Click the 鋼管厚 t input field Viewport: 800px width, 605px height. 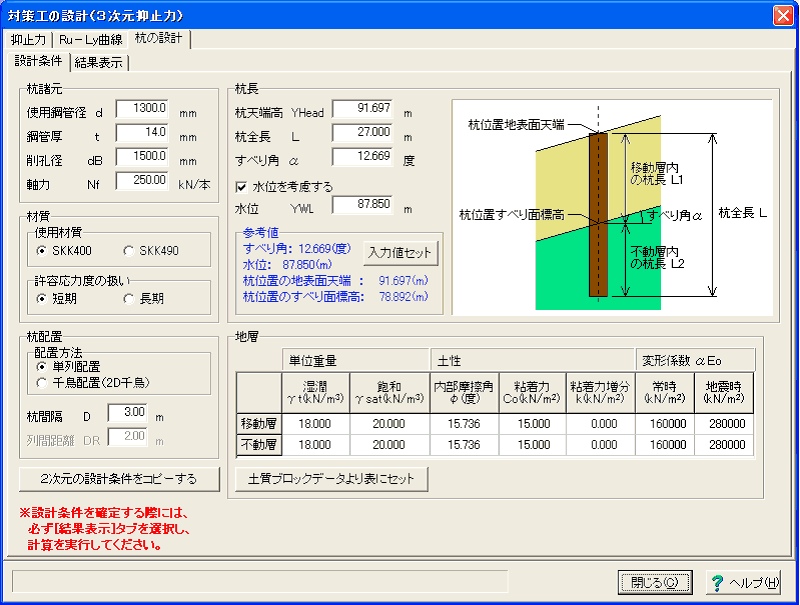(142, 132)
